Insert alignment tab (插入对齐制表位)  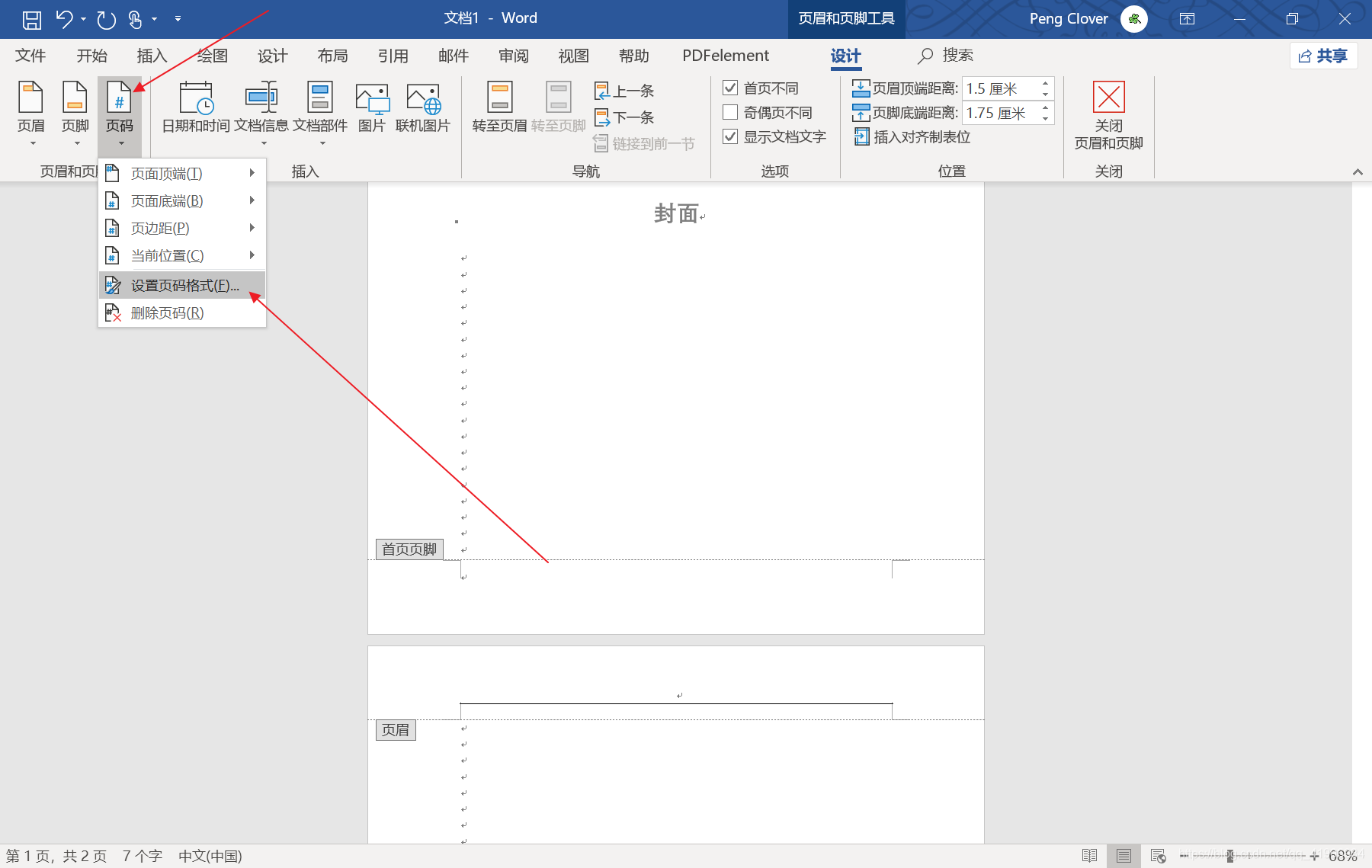click(912, 137)
